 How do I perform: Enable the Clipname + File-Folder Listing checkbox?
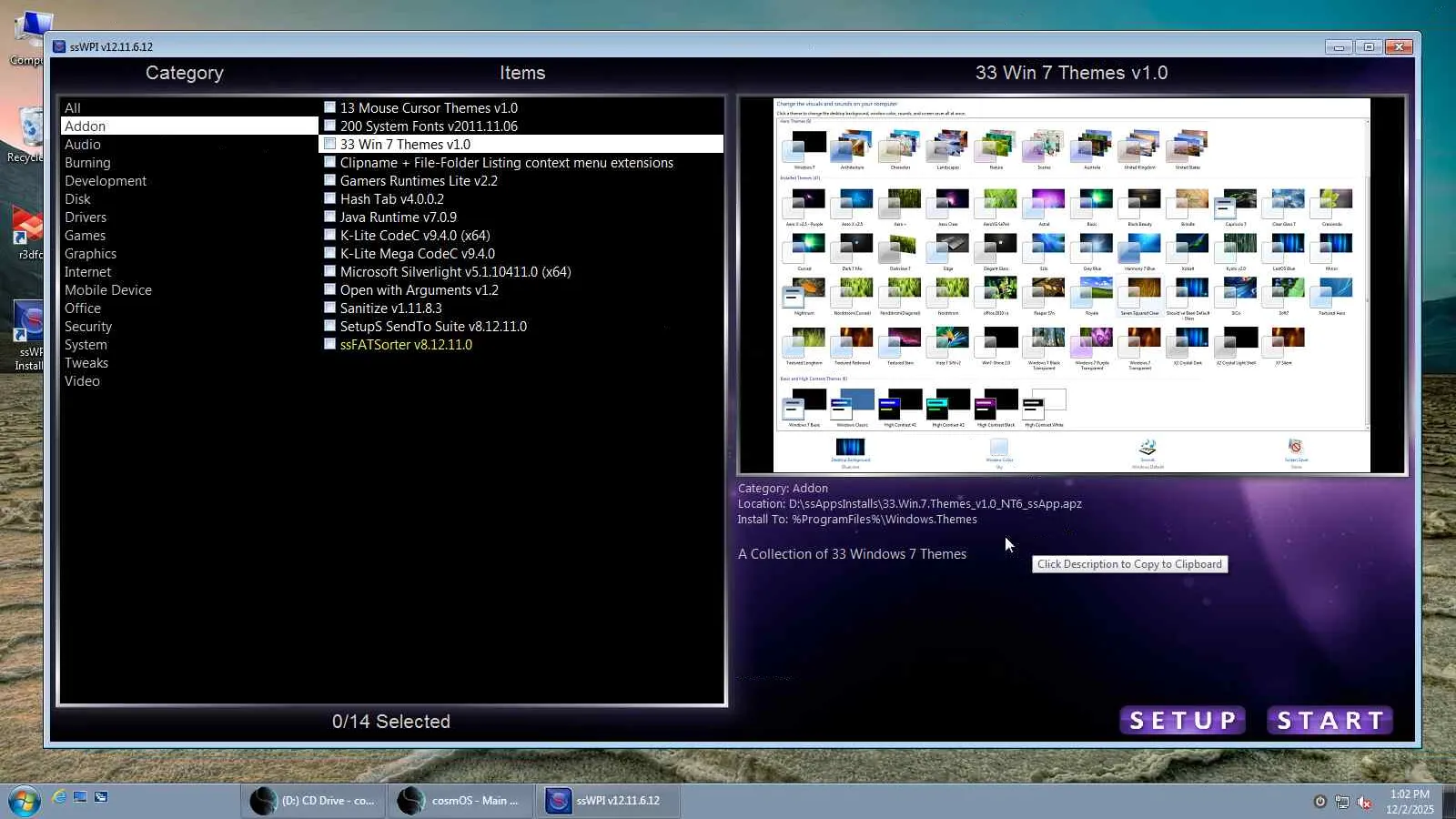click(329, 162)
